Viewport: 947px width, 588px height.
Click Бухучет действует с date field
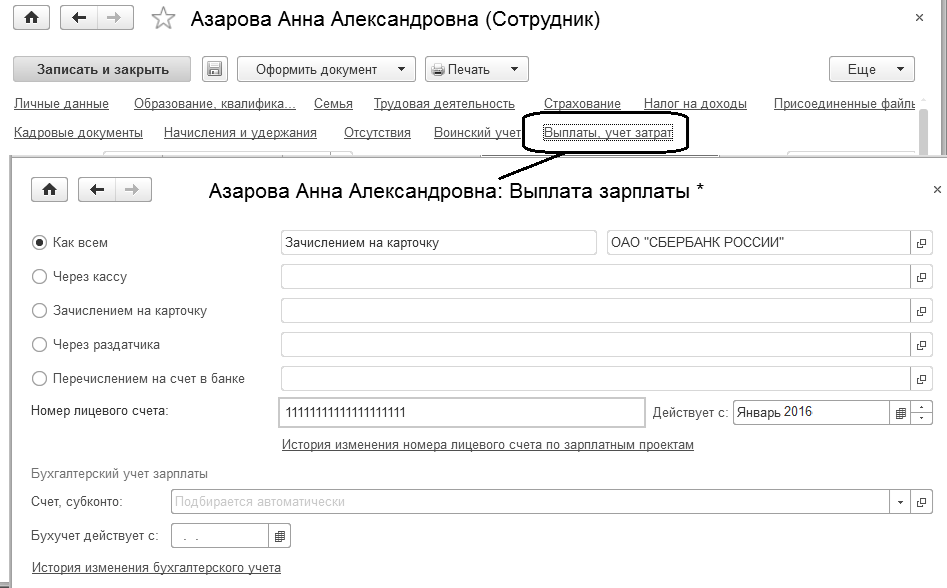[220, 536]
